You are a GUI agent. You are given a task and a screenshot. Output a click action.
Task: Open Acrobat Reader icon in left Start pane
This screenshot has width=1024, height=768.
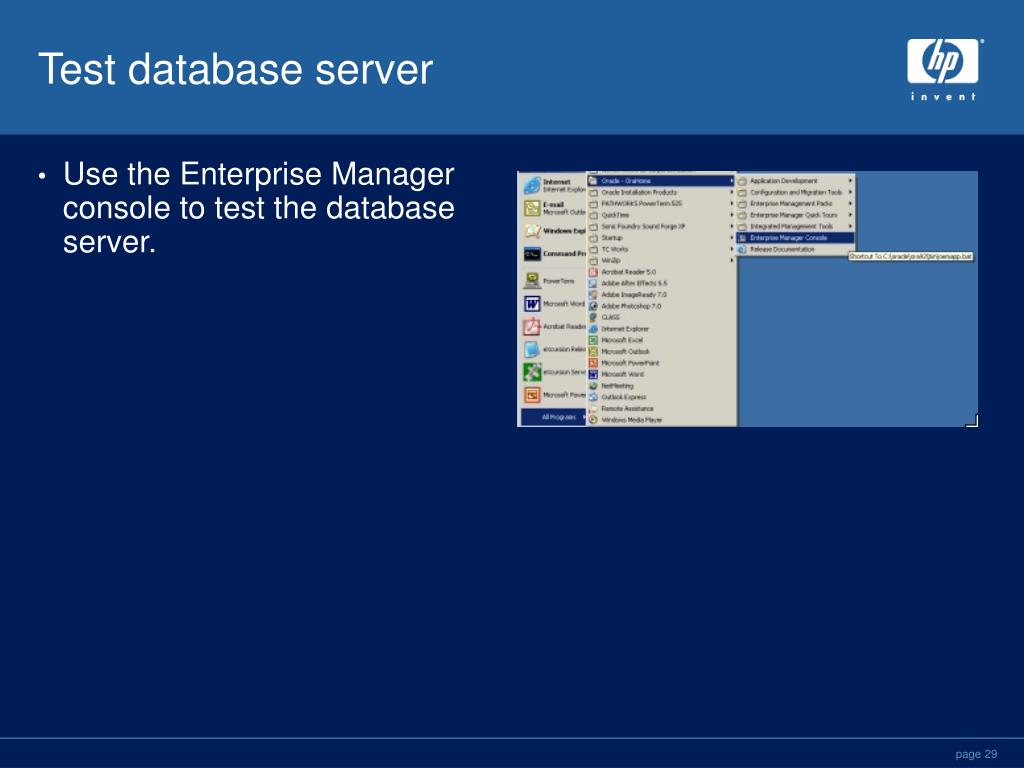point(532,327)
